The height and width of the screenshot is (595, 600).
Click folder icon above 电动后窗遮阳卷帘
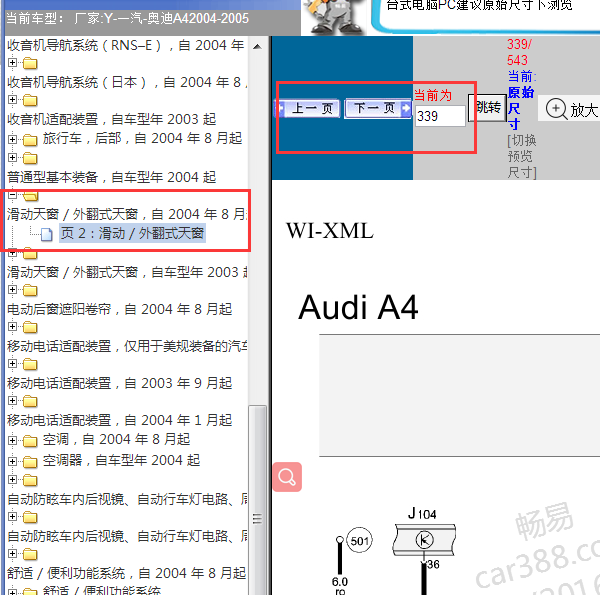pyautogui.click(x=30, y=290)
